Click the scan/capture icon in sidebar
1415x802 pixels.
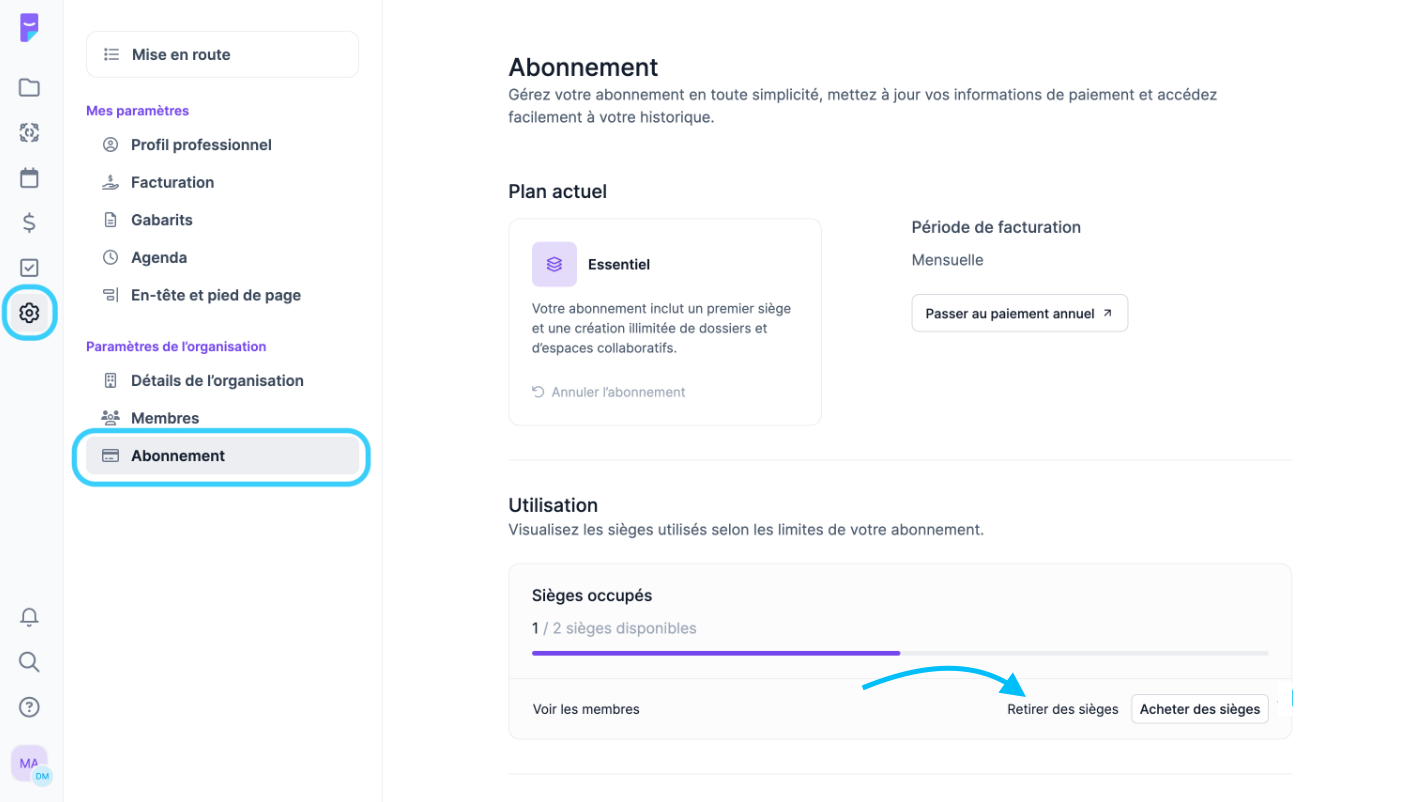click(29, 132)
